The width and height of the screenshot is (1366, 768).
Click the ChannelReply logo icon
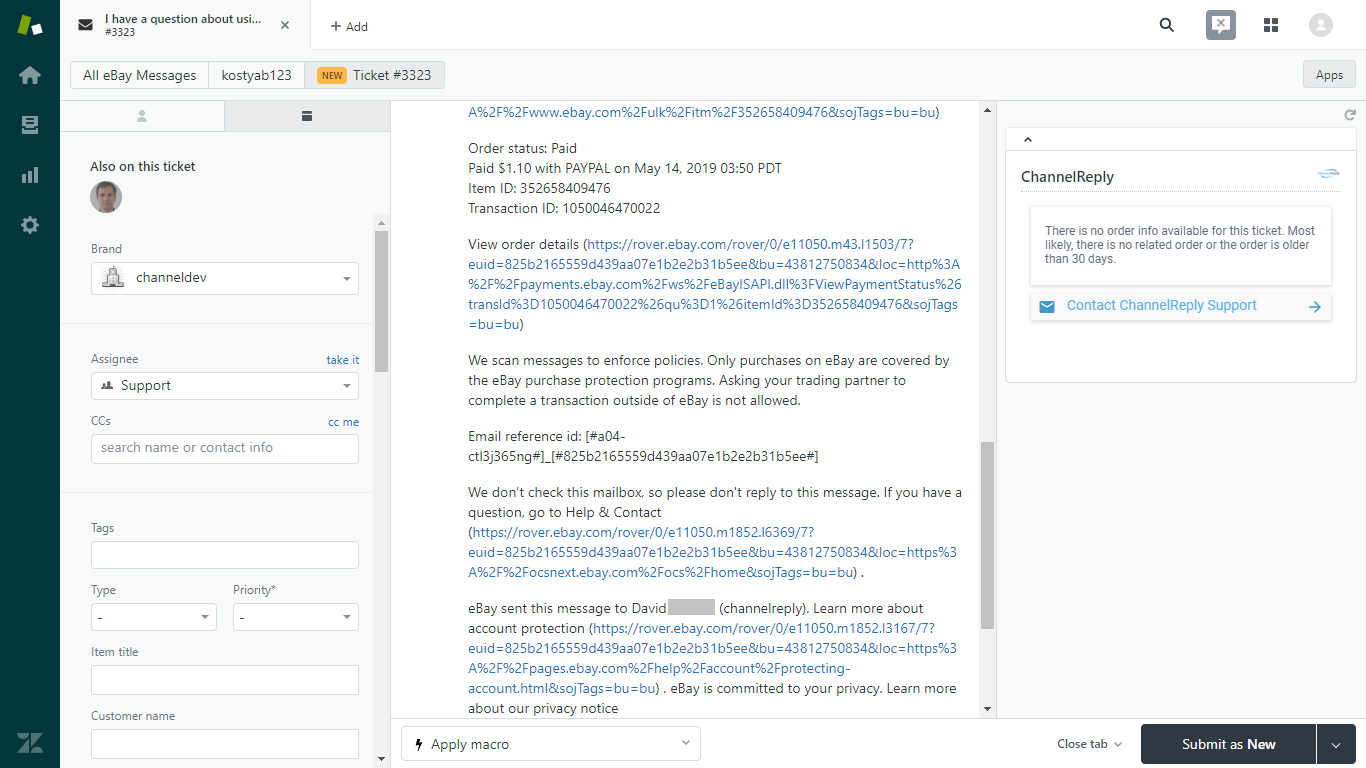point(1328,174)
